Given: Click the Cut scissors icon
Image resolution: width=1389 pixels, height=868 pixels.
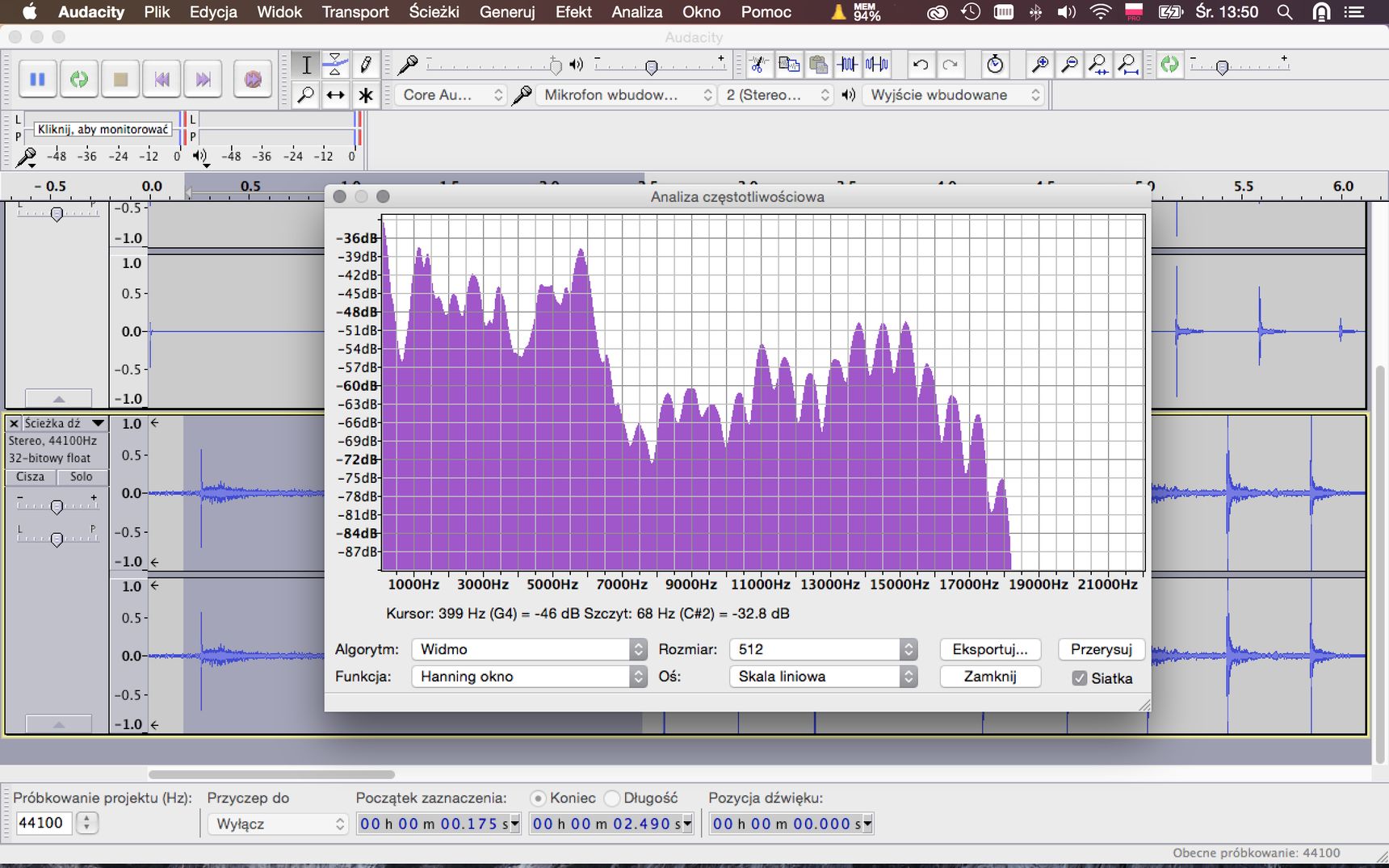Looking at the screenshot, I should click(758, 65).
